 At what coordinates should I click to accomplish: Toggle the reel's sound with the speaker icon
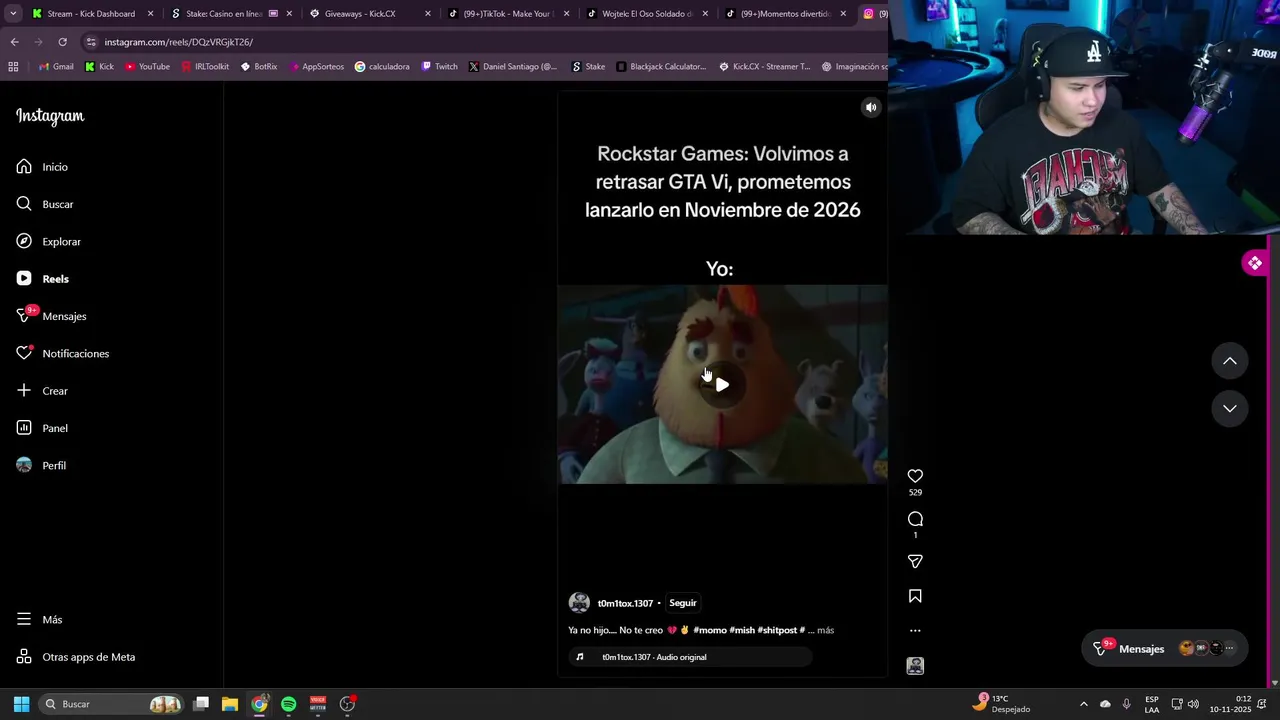[871, 107]
